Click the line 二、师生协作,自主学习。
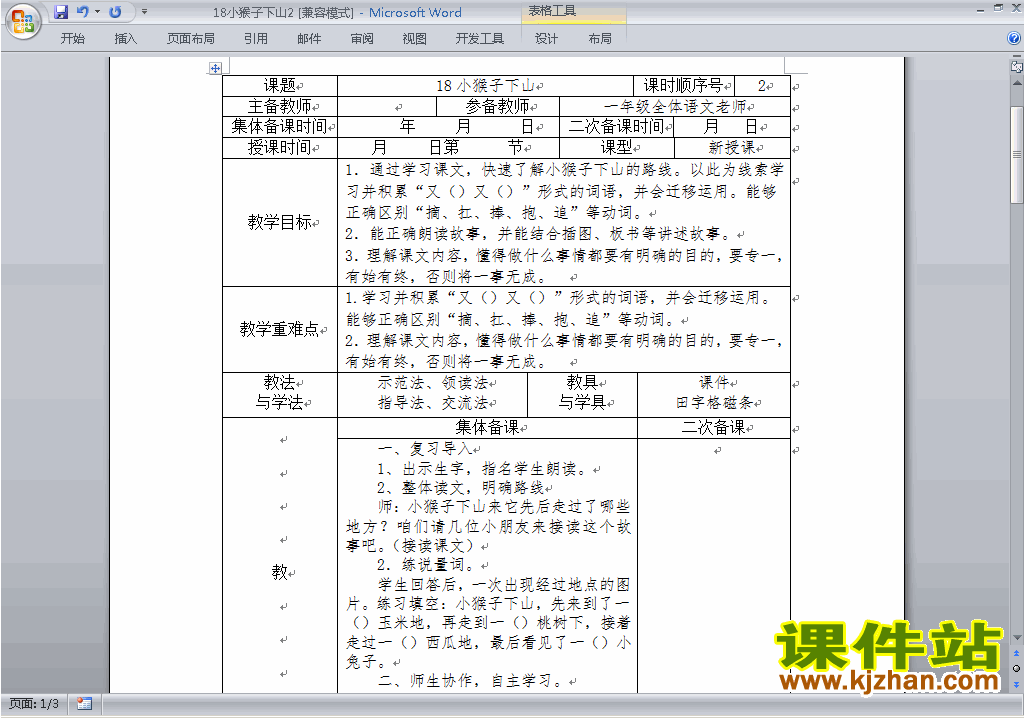Viewport: 1024px width, 718px height. [472, 681]
